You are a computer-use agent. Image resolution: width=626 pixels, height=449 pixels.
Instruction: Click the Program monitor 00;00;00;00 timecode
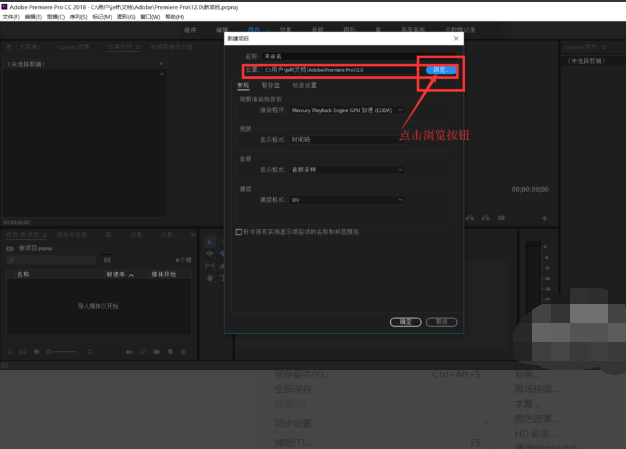coord(530,190)
